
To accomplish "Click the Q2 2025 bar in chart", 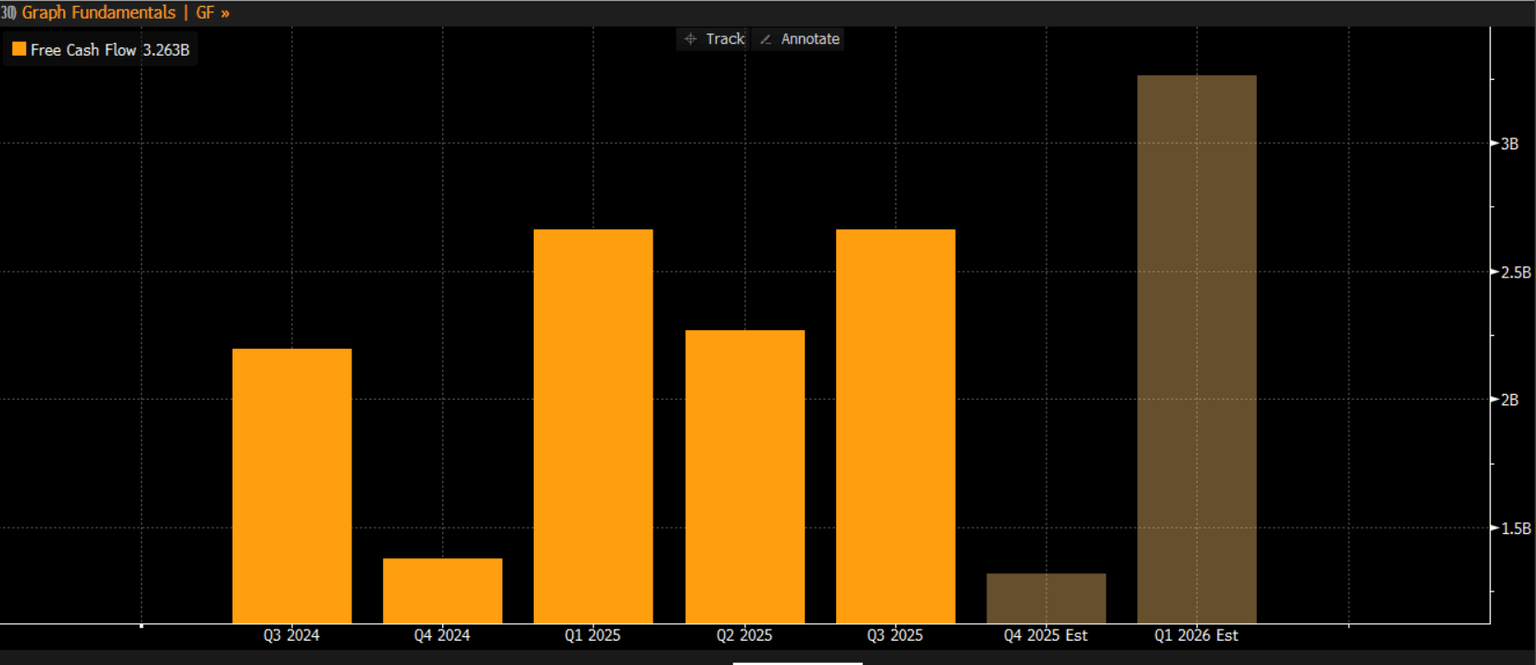I will (744, 476).
